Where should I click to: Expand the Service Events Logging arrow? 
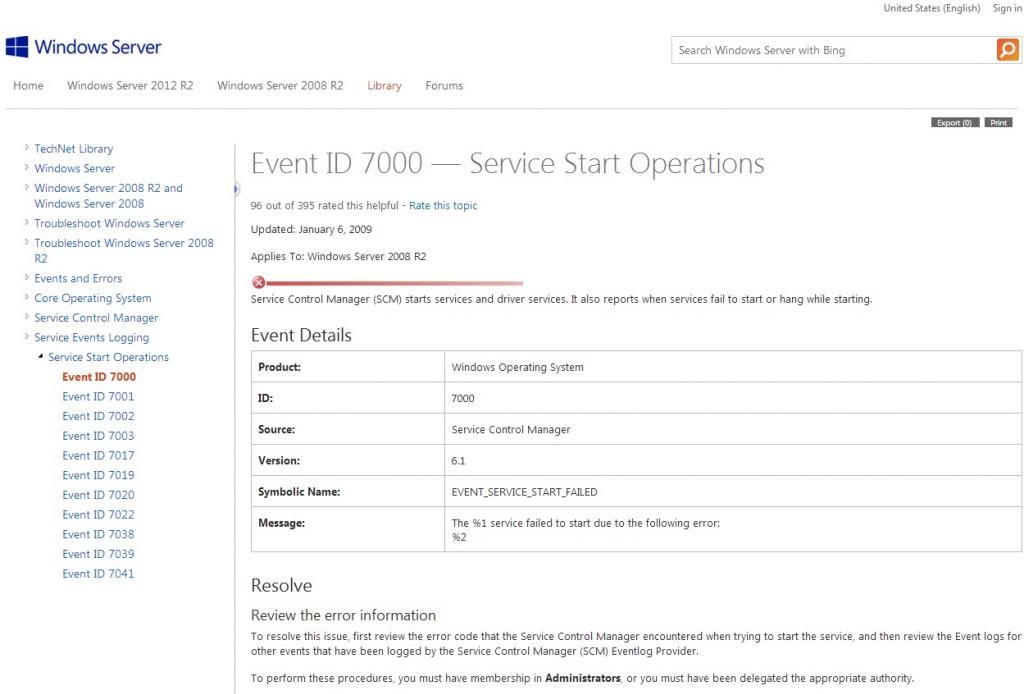(27, 336)
